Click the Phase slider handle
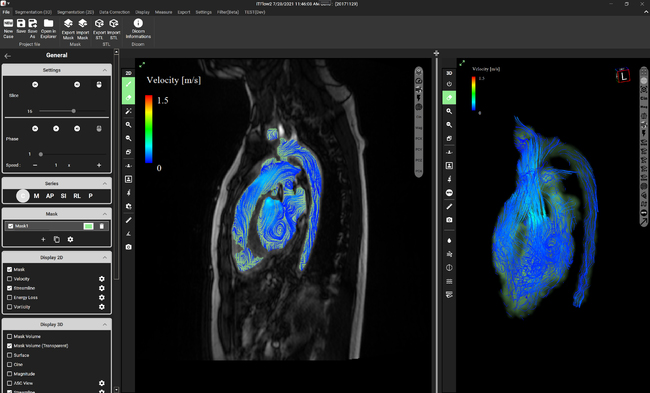This screenshot has width=650, height=393. click(x=41, y=154)
